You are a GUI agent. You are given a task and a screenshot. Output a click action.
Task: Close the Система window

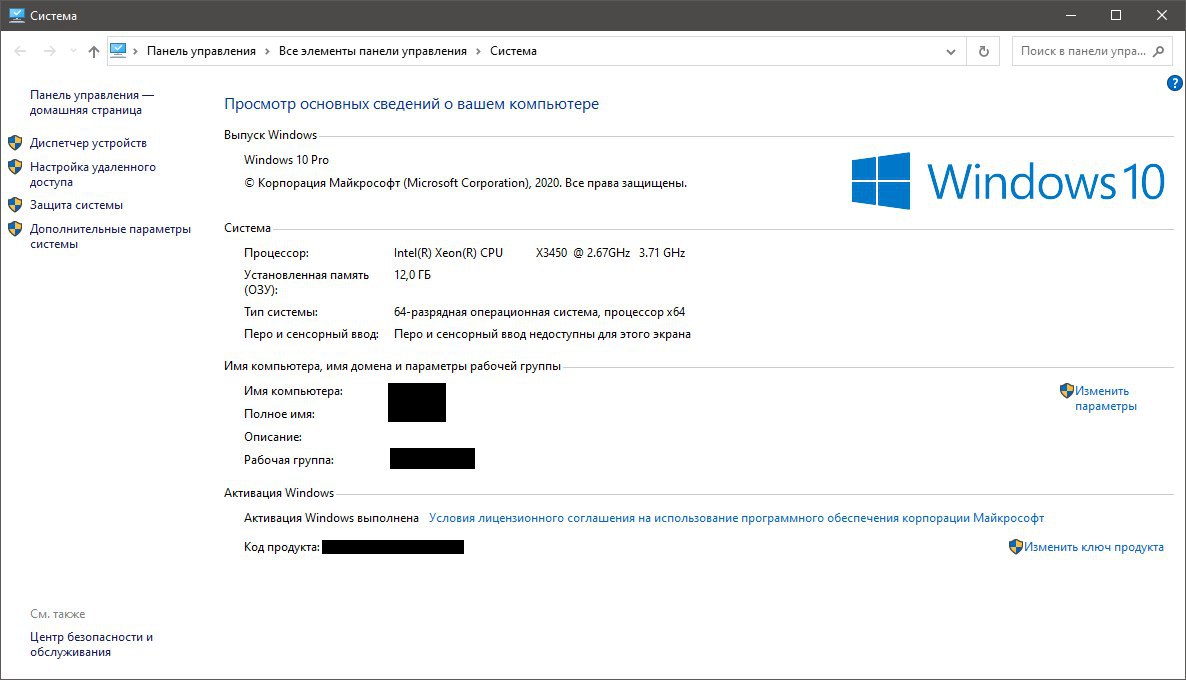(x=1162, y=15)
